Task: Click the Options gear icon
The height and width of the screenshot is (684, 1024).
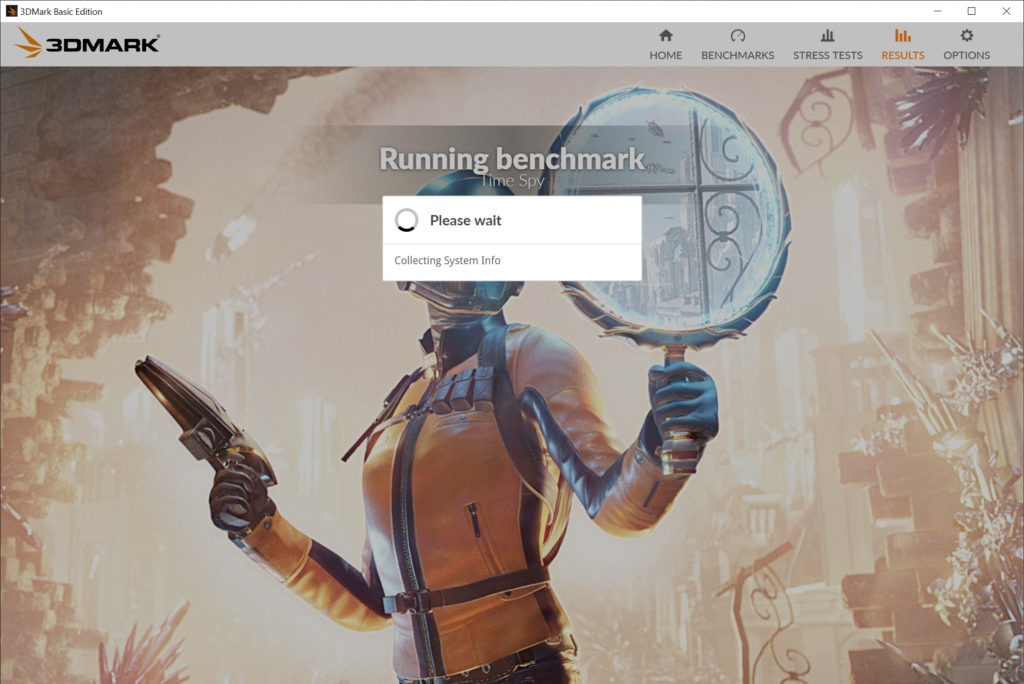Action: coord(967,35)
